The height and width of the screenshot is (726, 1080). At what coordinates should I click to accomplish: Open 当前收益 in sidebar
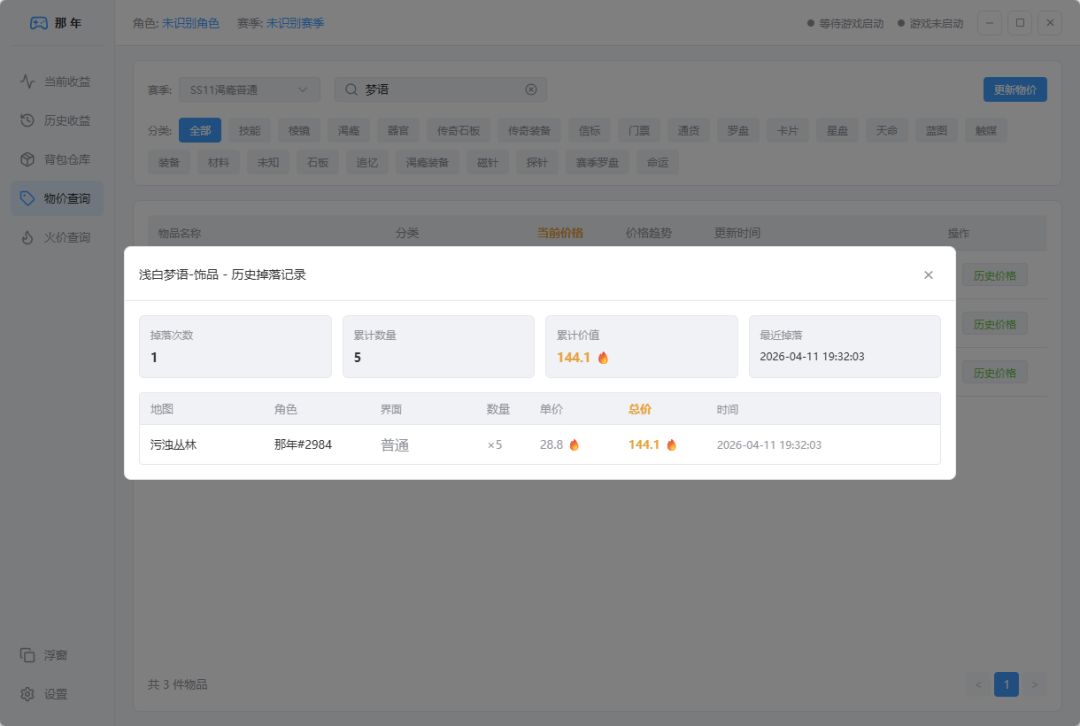point(56,81)
